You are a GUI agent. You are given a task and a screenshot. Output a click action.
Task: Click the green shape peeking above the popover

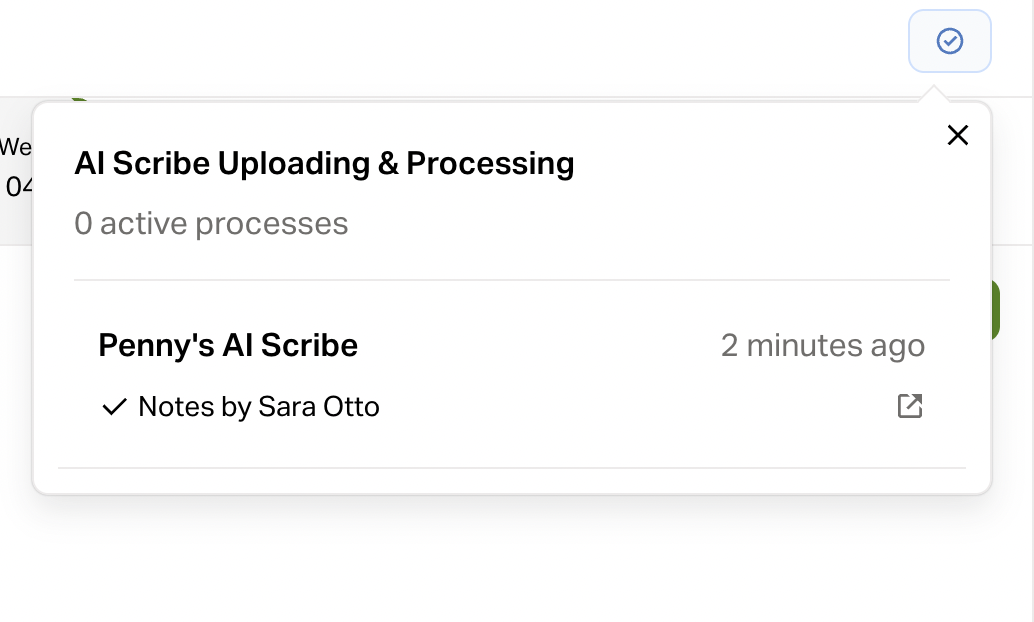pos(77,100)
